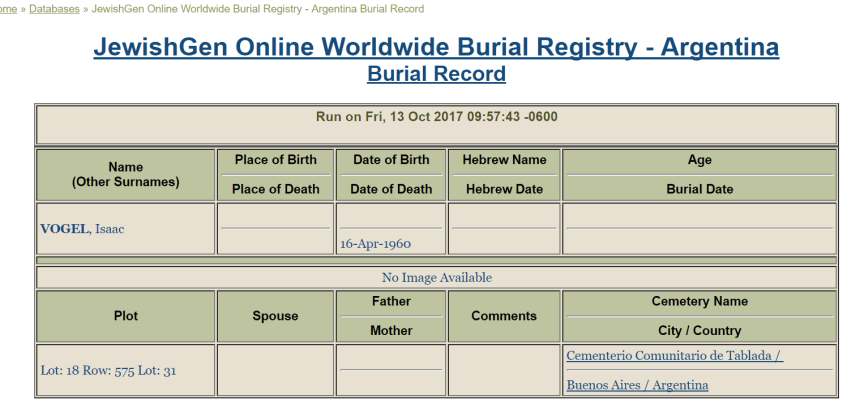This screenshot has width=847, height=408.
Task: Click the Cemetery Name header label
Action: click(699, 301)
